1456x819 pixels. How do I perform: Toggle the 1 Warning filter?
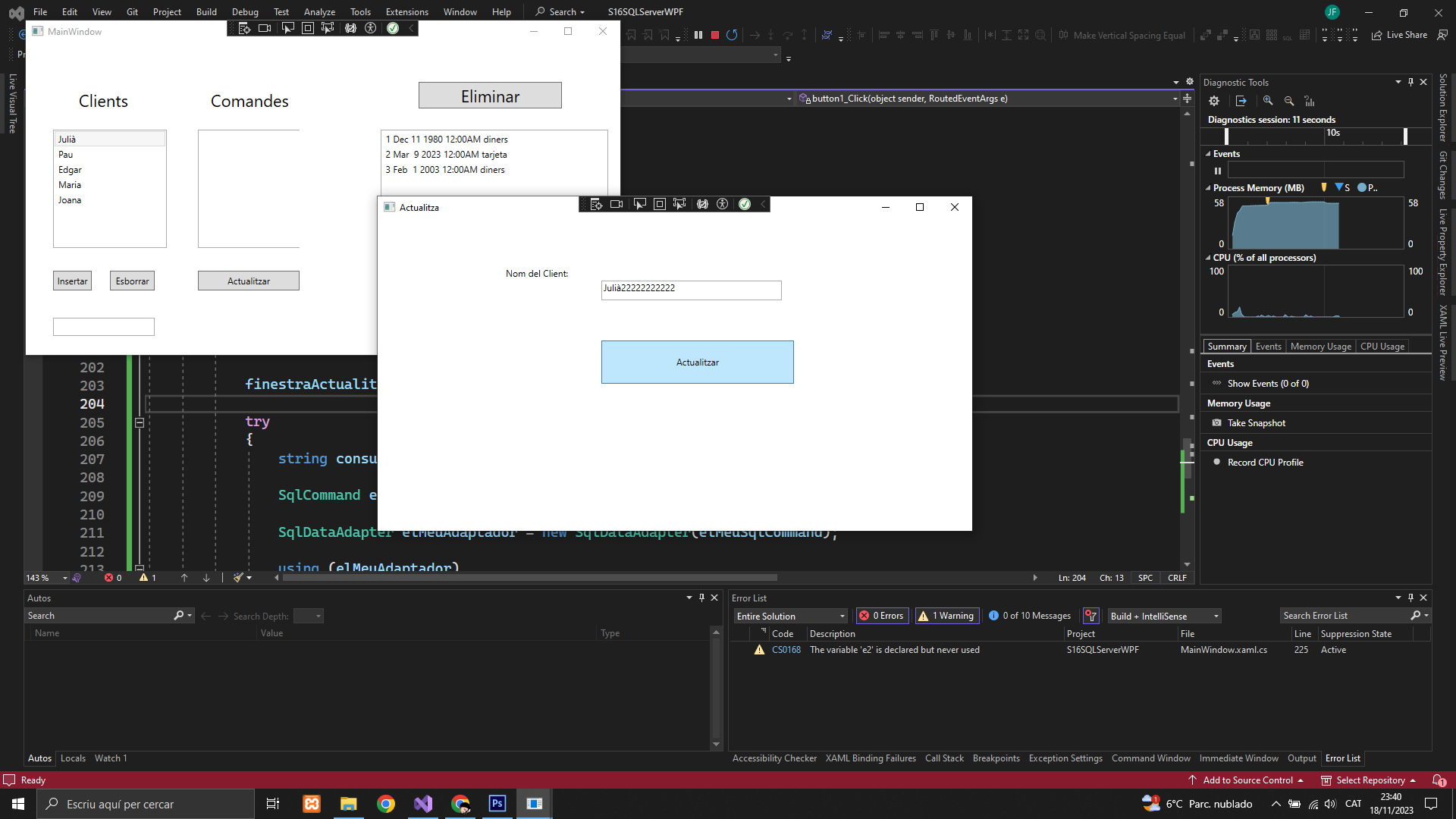(x=946, y=616)
